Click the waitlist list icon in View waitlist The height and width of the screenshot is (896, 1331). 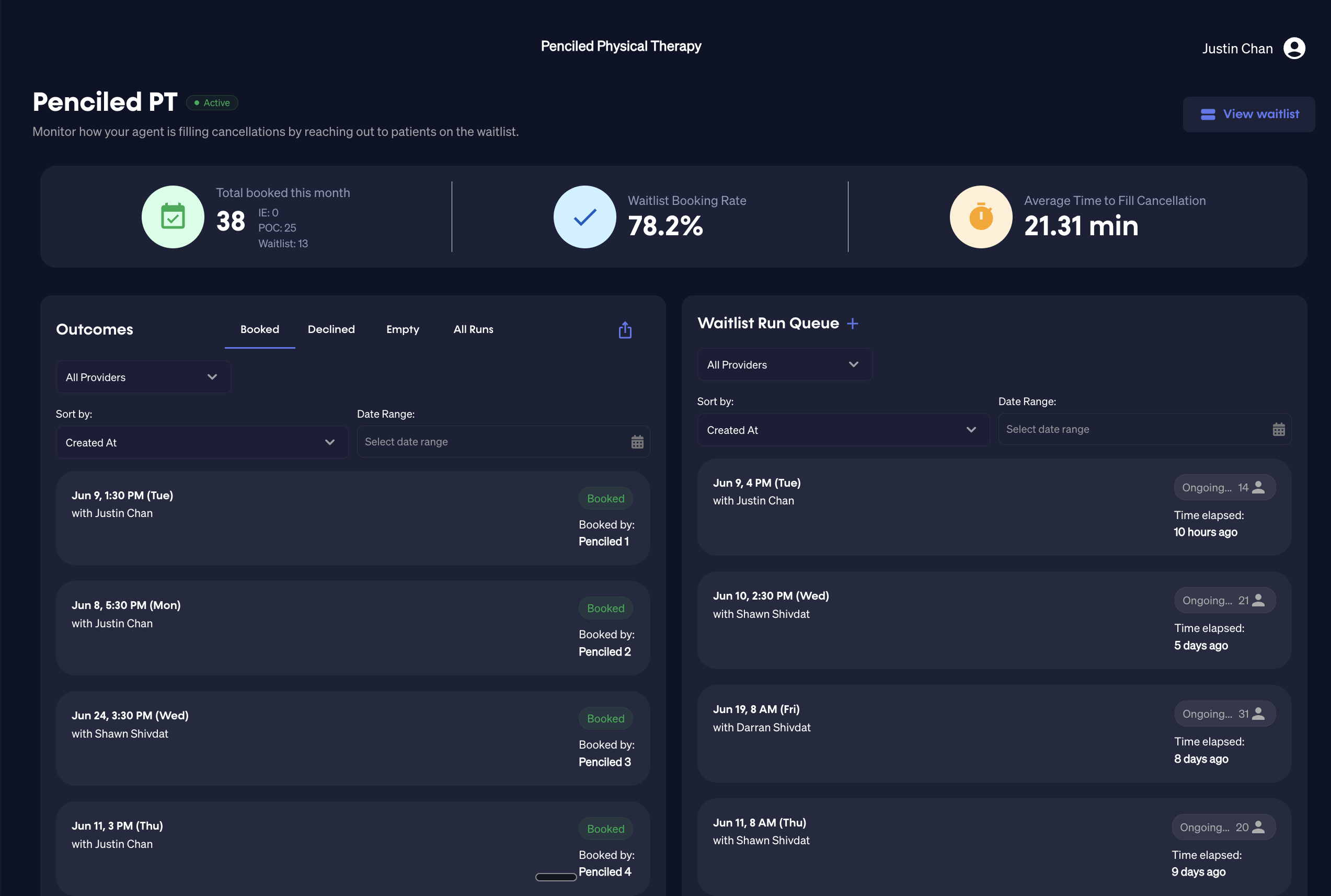pyautogui.click(x=1208, y=114)
